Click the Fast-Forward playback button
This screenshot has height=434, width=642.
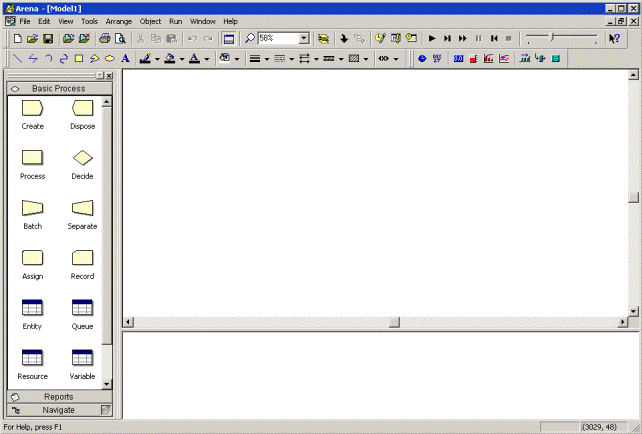pos(463,38)
